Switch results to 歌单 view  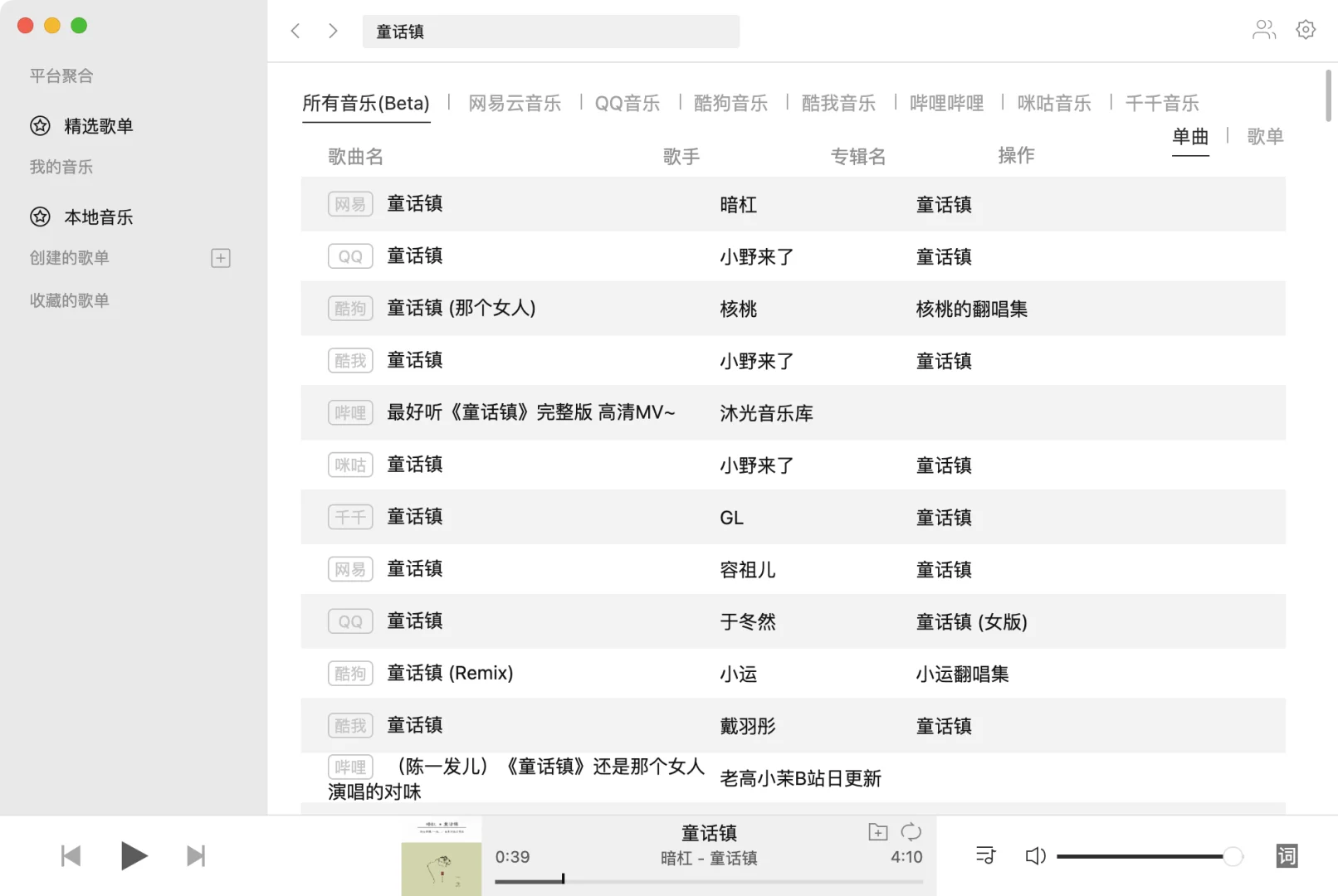tap(1265, 137)
